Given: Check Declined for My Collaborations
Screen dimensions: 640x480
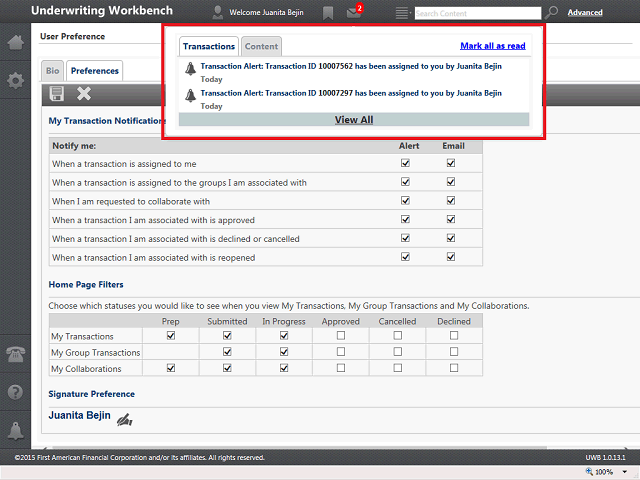Looking at the screenshot, I should pos(454,368).
